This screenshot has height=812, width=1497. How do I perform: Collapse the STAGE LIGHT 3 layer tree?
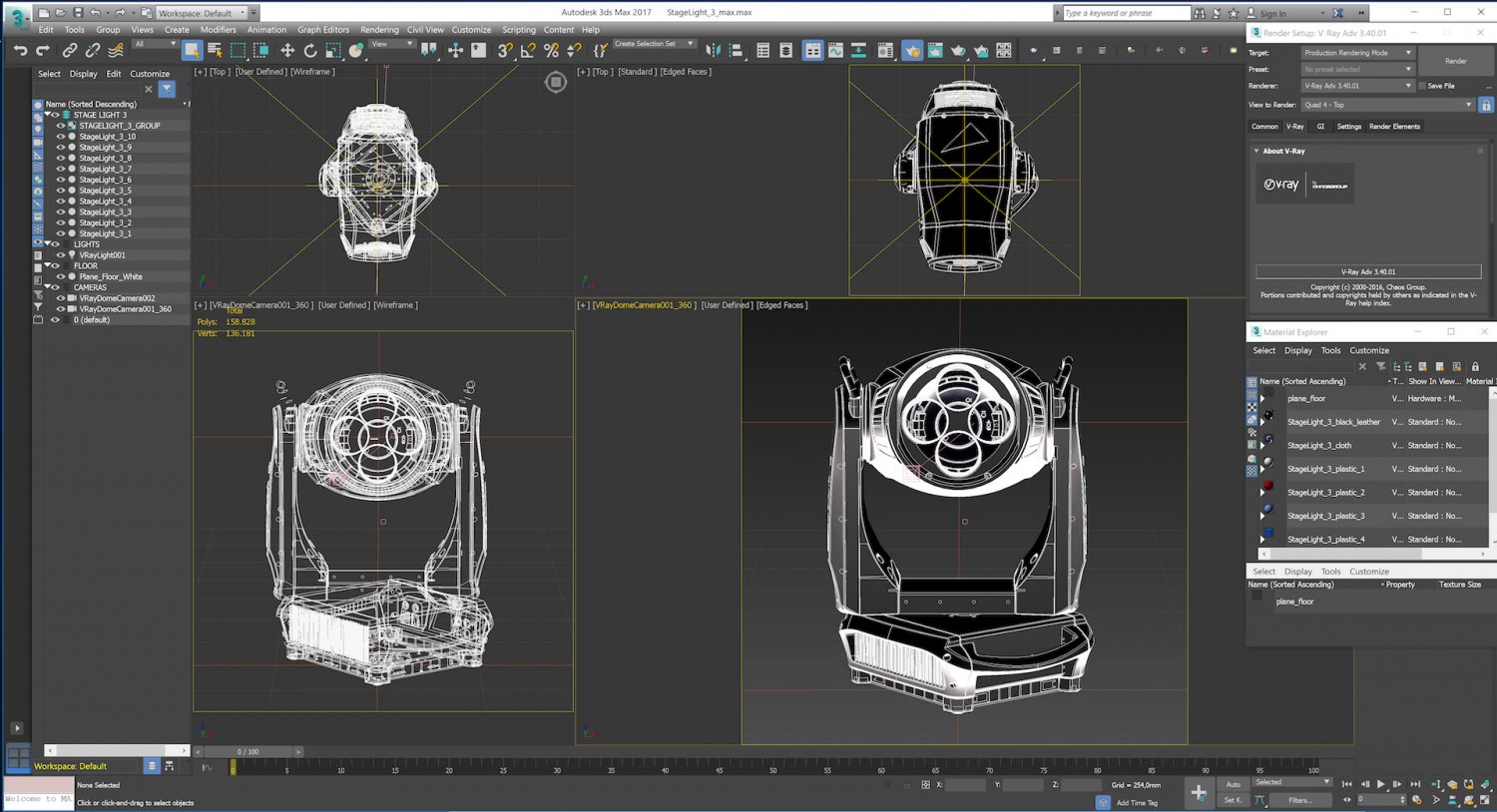[47, 115]
